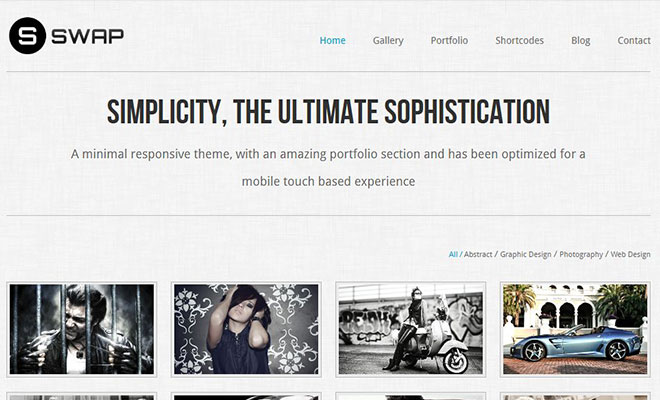Viewport: 660px width, 400px height.
Task: Visit the Blog page
Action: pos(580,40)
